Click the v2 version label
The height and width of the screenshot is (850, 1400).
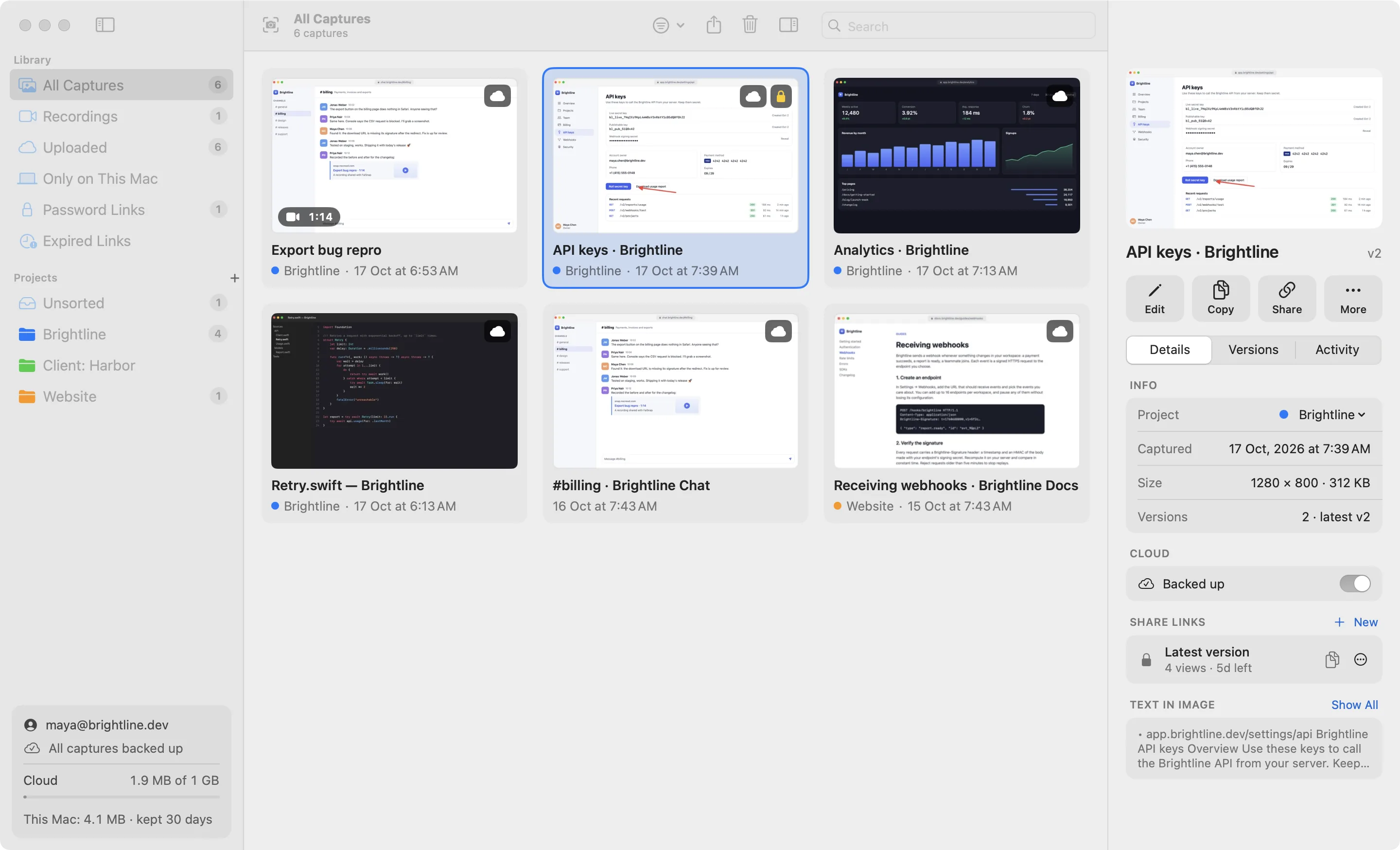1374,253
